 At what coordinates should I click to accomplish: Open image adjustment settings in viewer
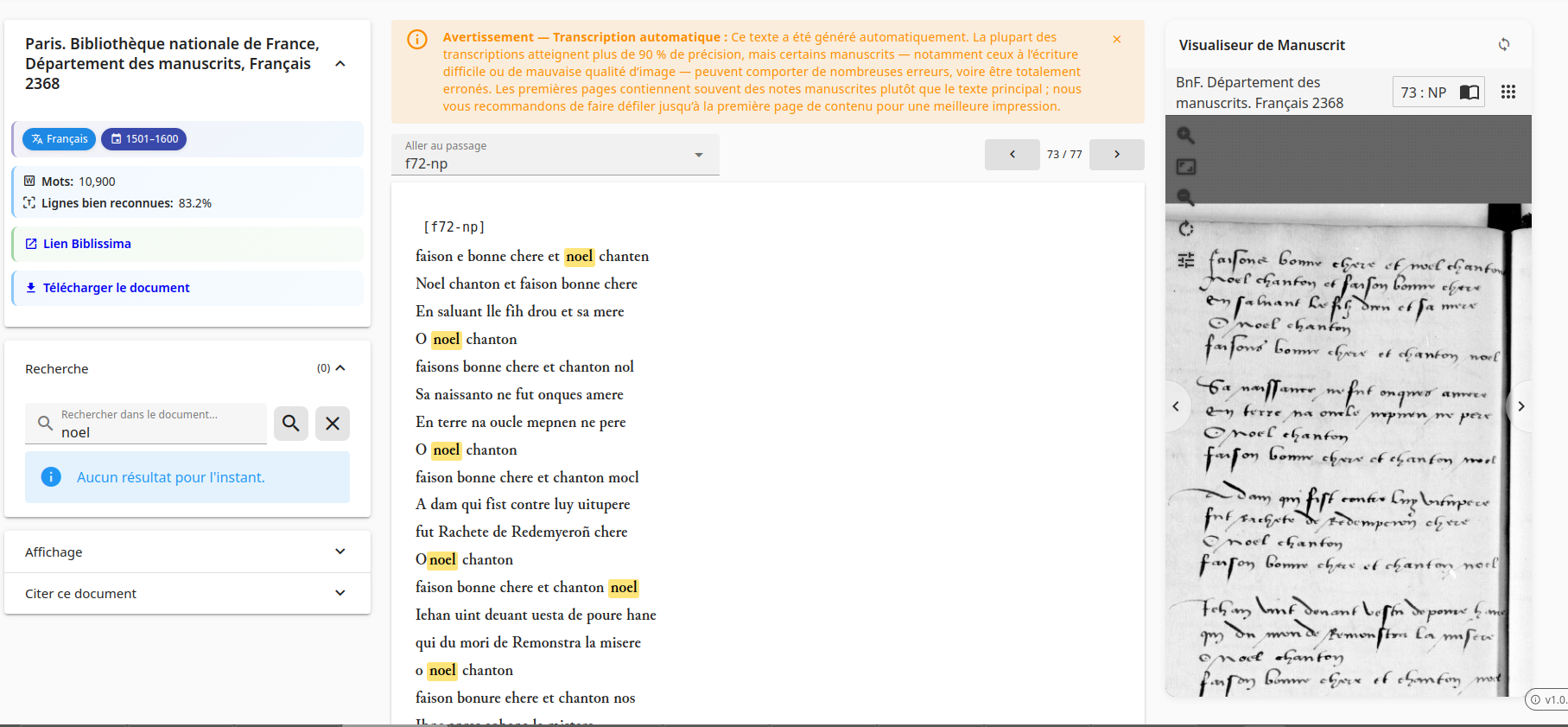1186,260
